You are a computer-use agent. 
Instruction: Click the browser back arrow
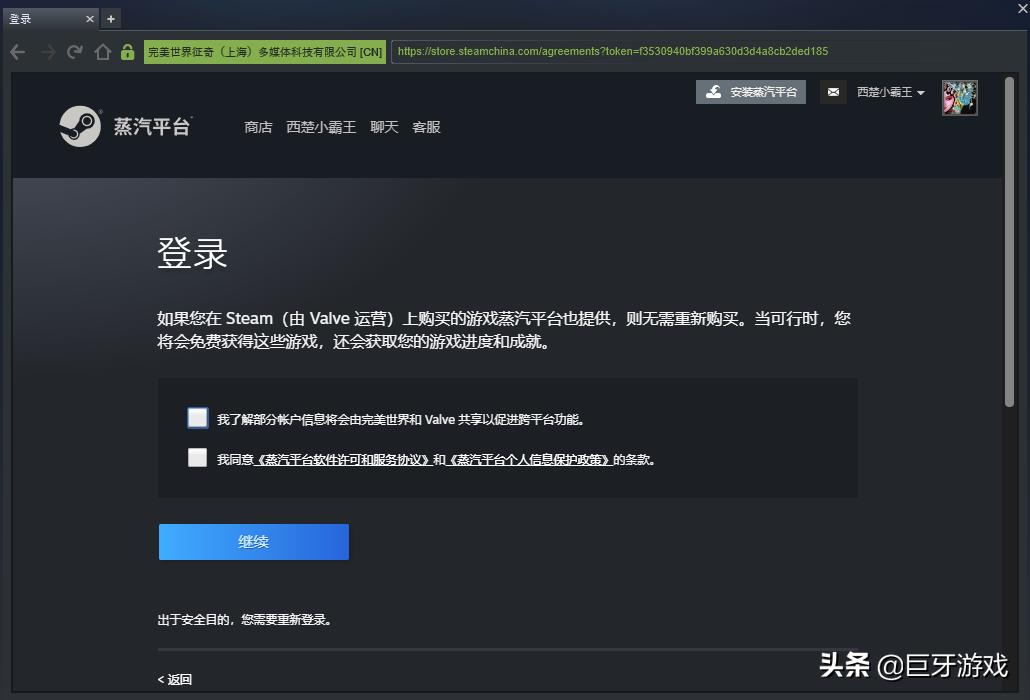[x=17, y=51]
